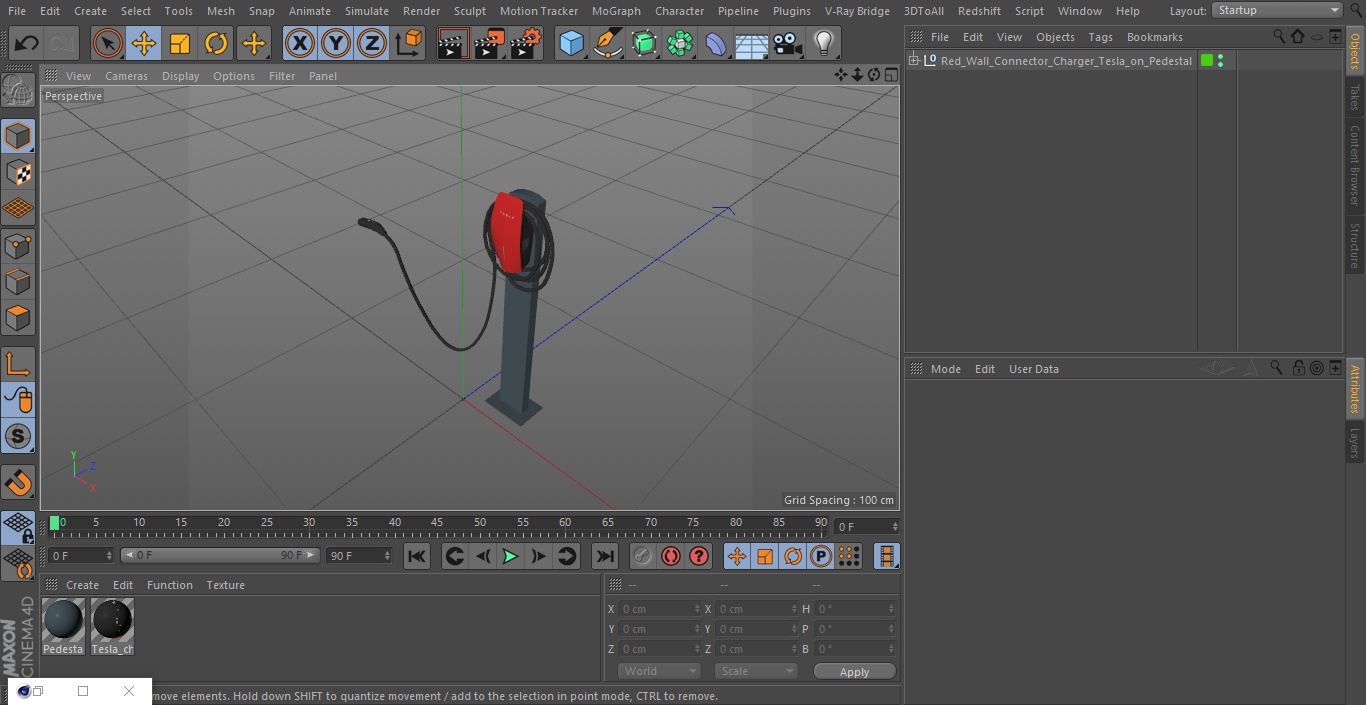Toggle autokeying record button
Image resolution: width=1366 pixels, height=705 pixels.
point(671,556)
